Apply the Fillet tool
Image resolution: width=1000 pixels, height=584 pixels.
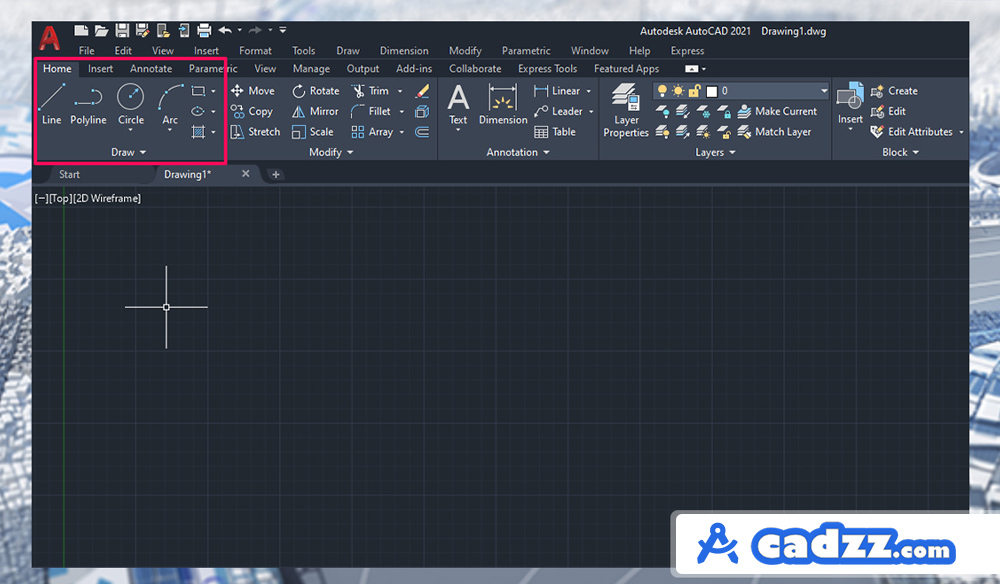(371, 112)
